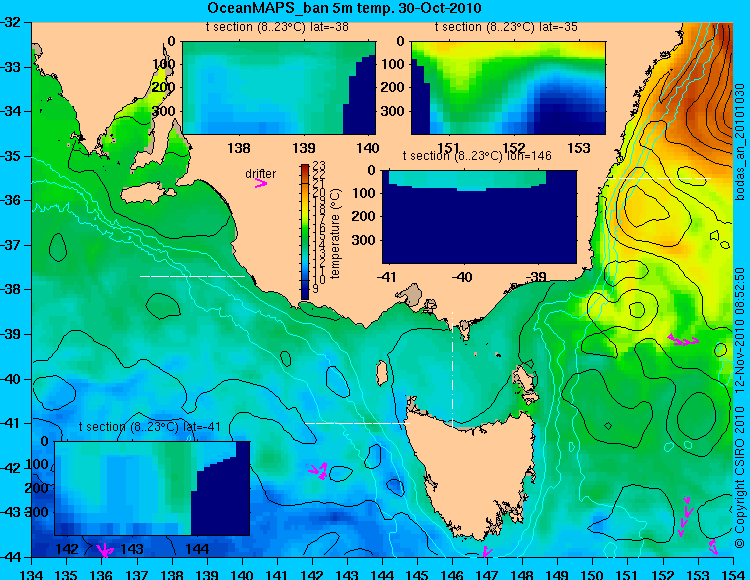Select the 't section (8..23°C) lat=-38' heading

click(x=277, y=27)
